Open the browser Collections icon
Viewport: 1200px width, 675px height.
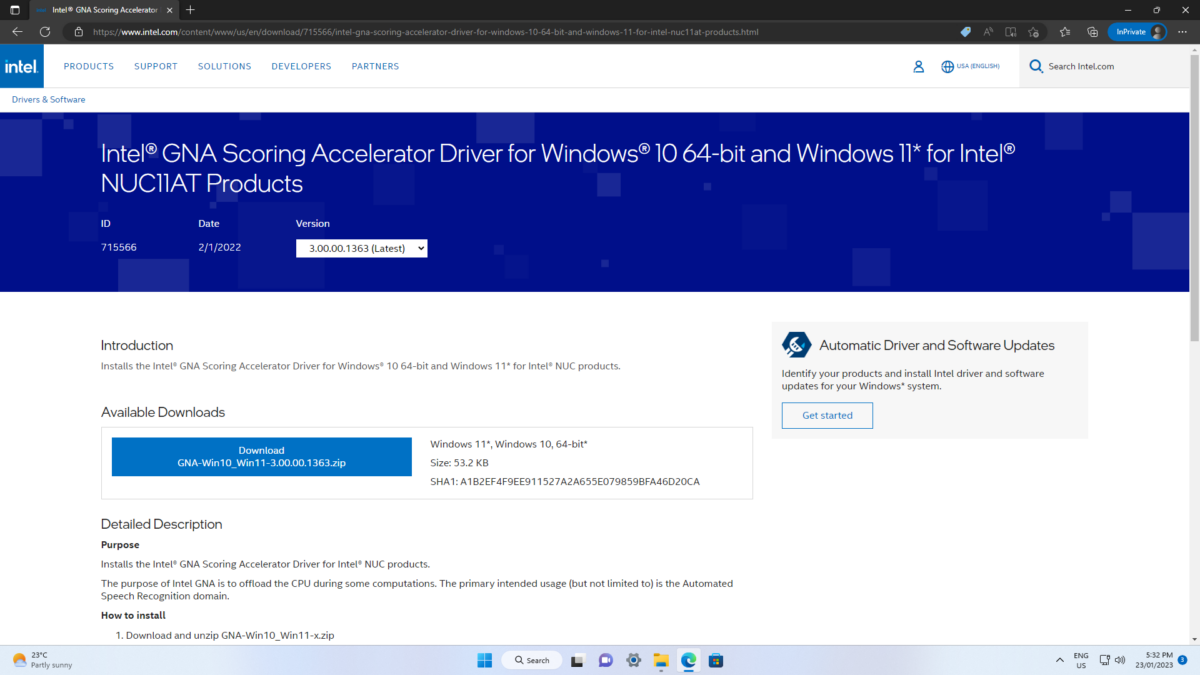pyautogui.click(x=1092, y=32)
